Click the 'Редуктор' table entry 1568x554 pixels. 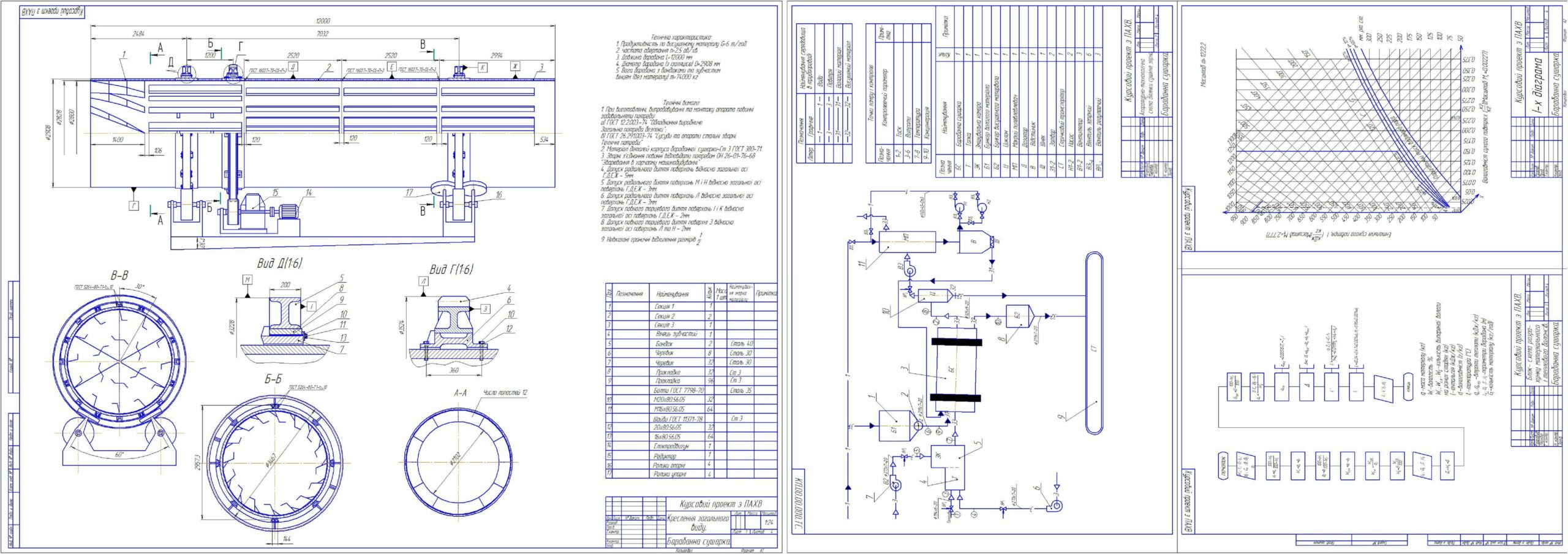pyautogui.click(x=665, y=456)
